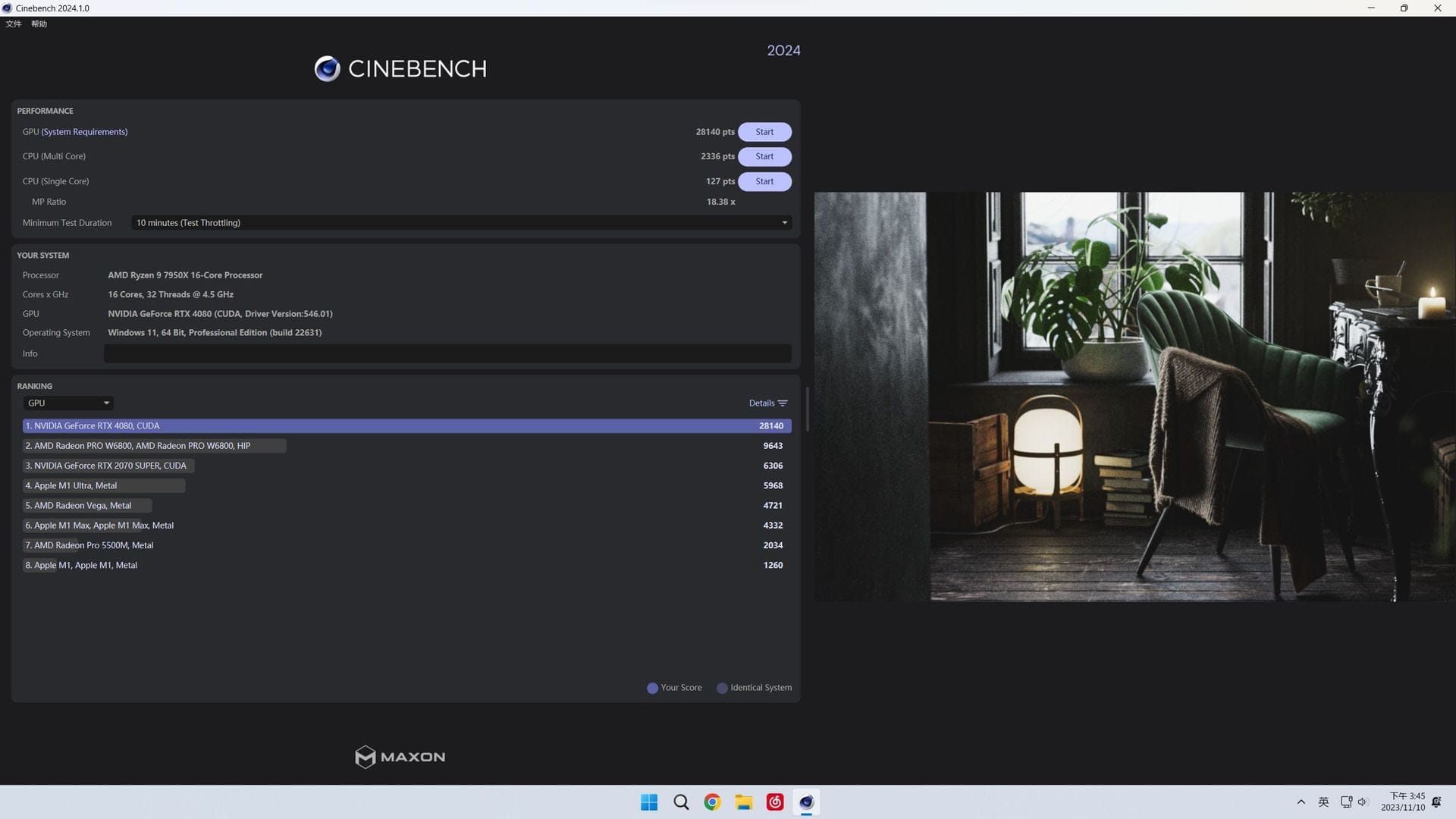Screen dimensions: 1456x819
Task: Click the Cinebench title bar app icon
Action: [x=7, y=8]
